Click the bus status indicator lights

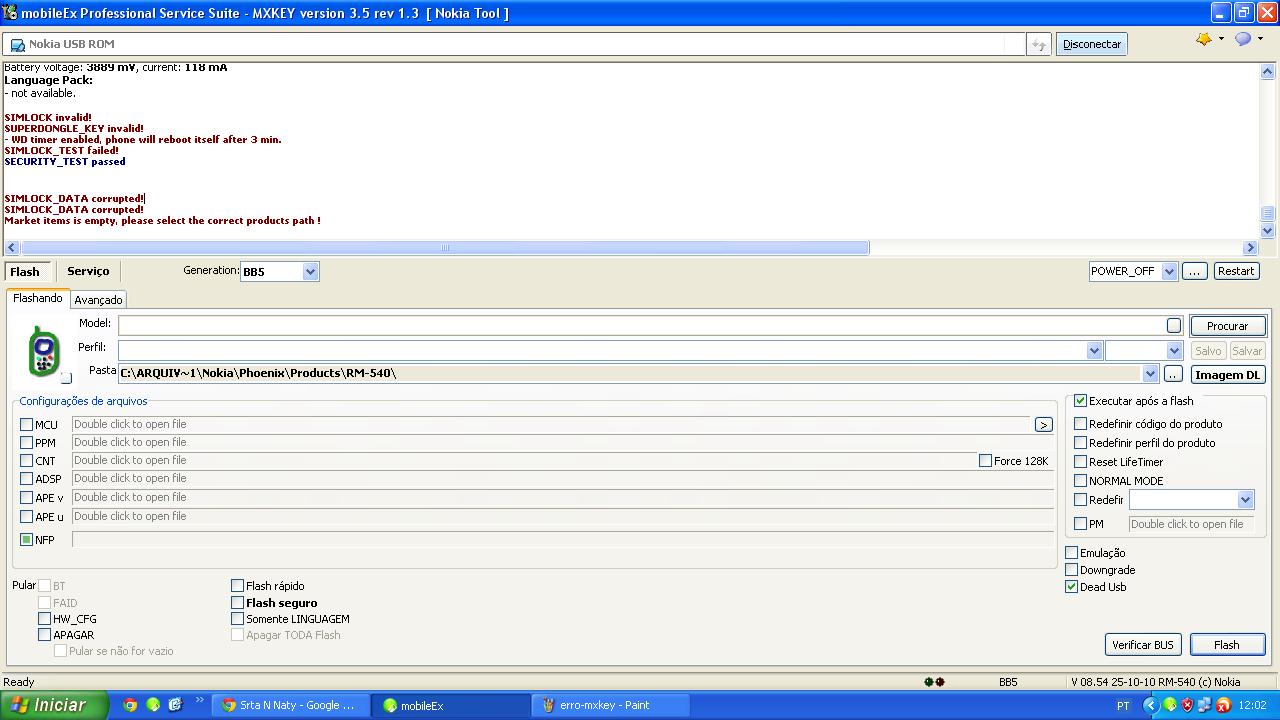[934, 682]
